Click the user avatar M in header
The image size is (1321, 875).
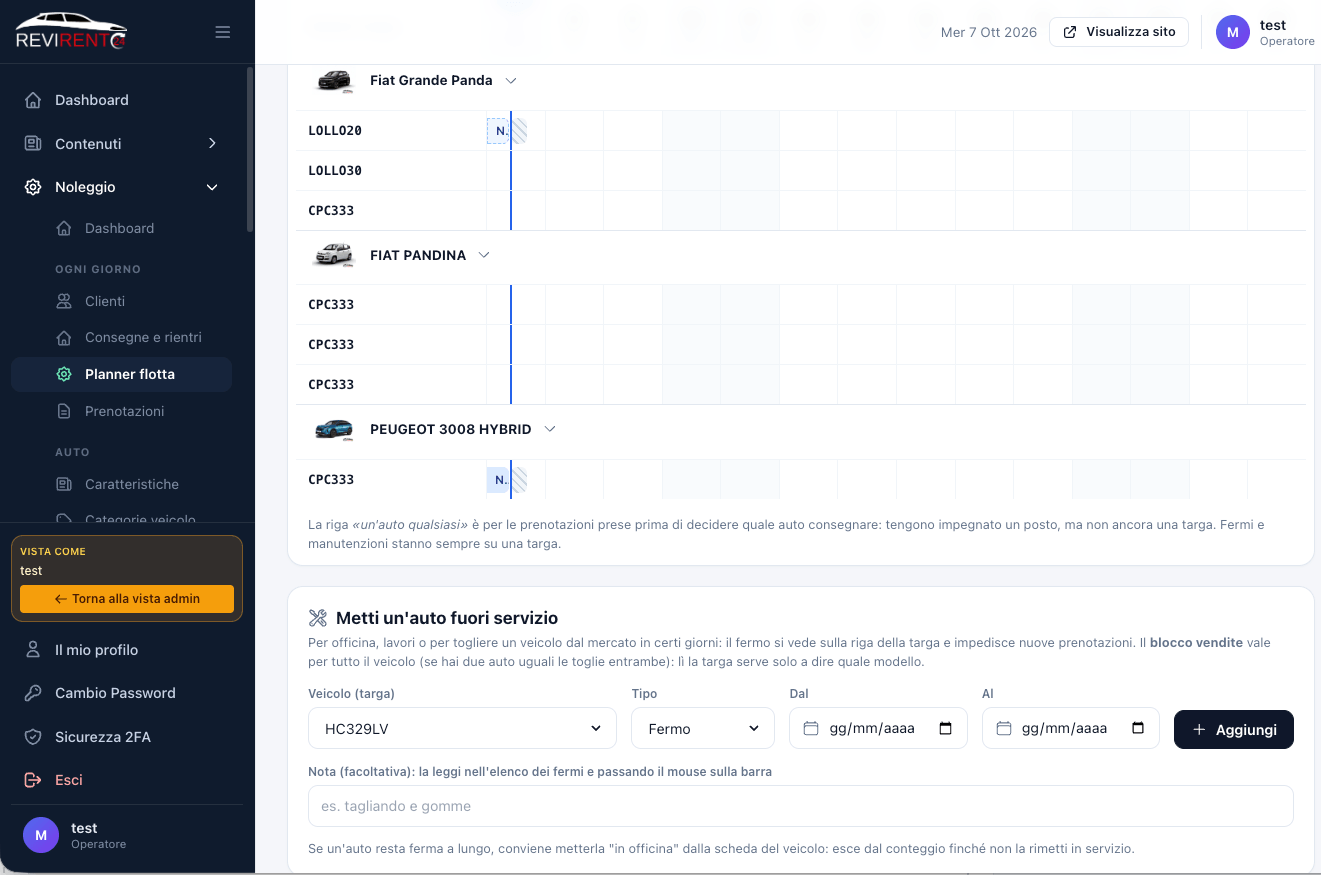[1232, 32]
